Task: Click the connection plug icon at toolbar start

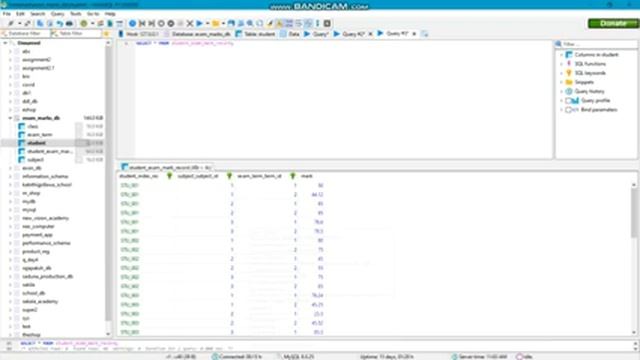Action: [11, 24]
